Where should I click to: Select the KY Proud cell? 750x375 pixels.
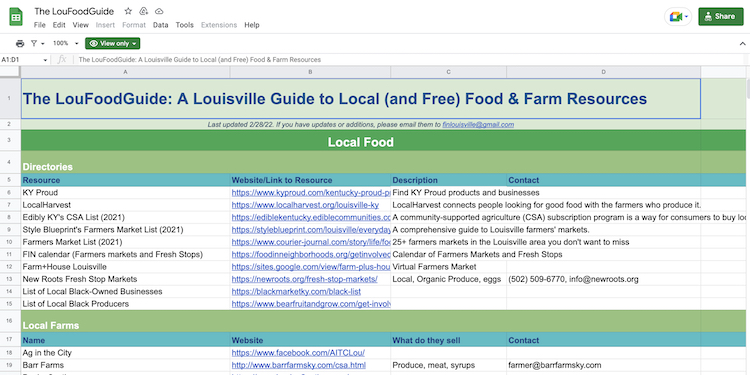pos(125,193)
